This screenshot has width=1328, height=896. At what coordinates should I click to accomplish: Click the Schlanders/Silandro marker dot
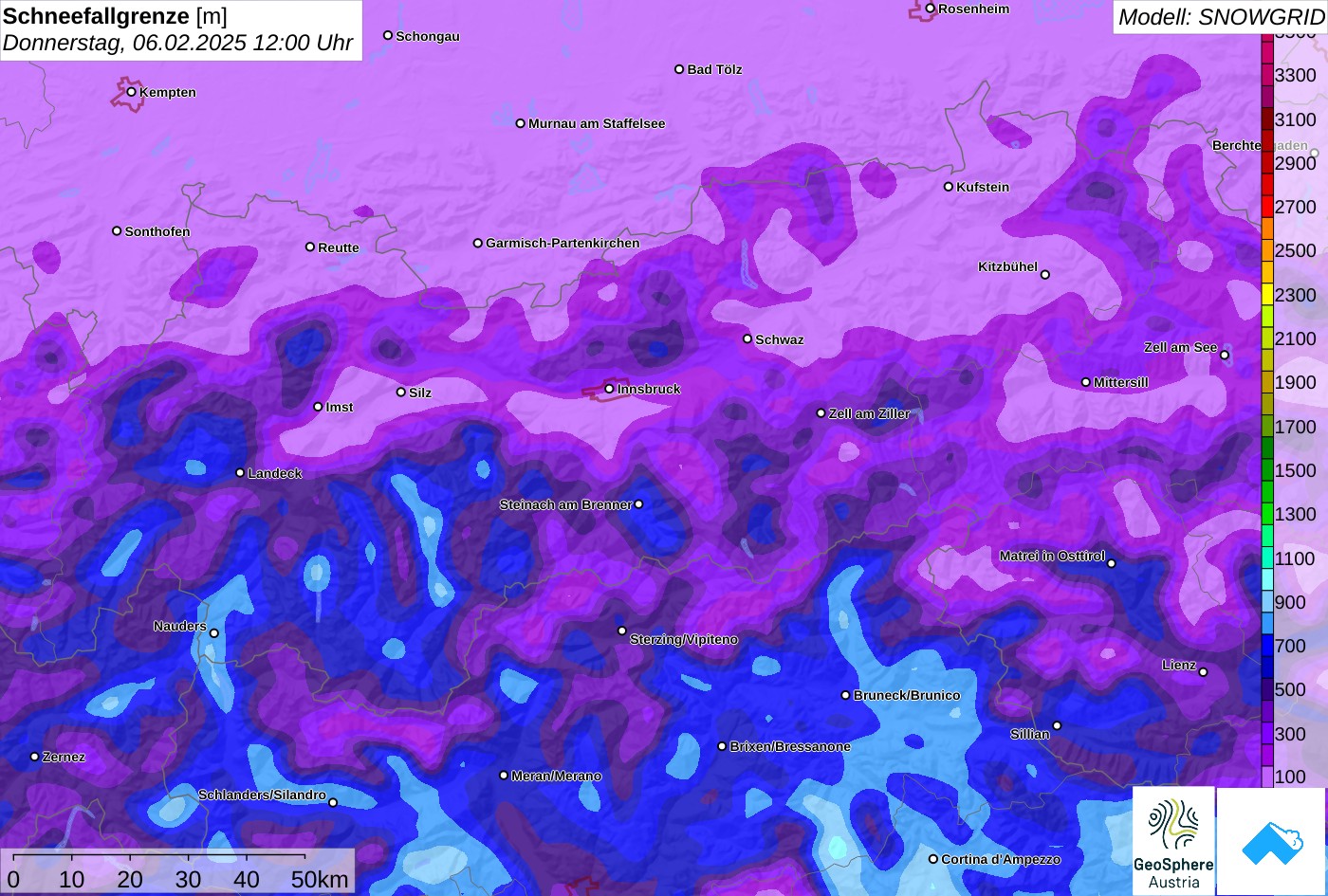pos(332,802)
